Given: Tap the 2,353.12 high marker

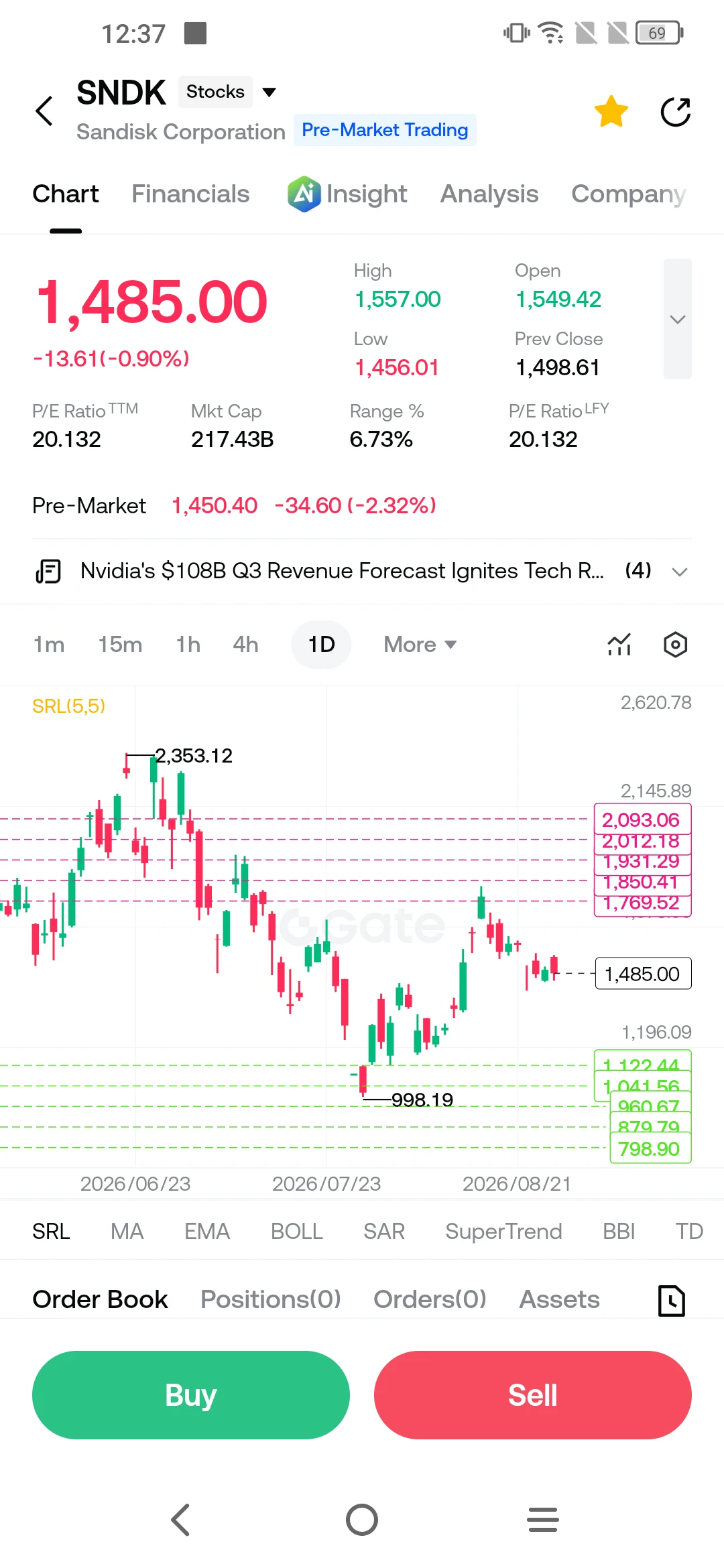Looking at the screenshot, I should pyautogui.click(x=194, y=756).
